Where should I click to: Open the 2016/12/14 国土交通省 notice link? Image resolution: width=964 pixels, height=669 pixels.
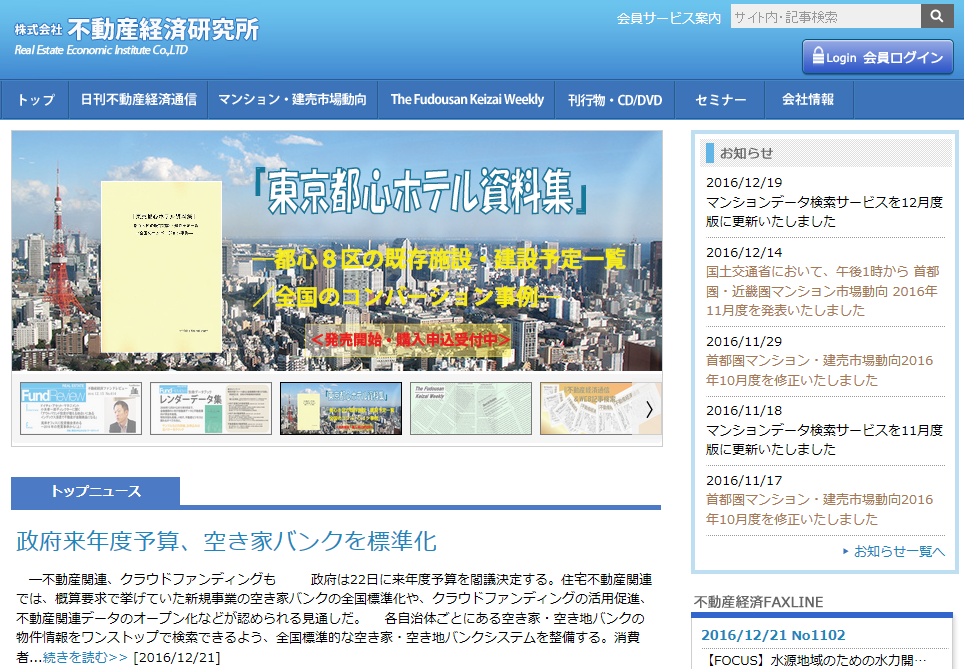(x=821, y=290)
